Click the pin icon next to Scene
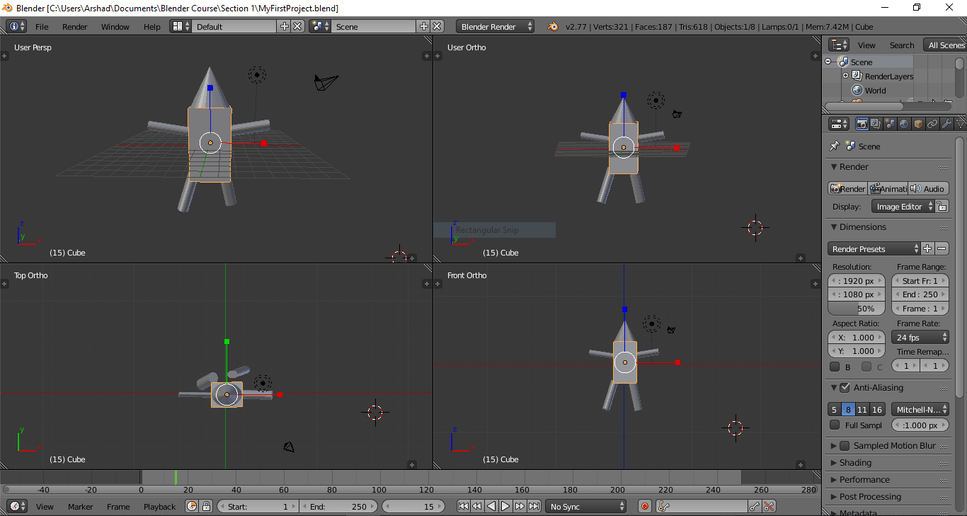The width and height of the screenshot is (967, 516). click(835, 146)
